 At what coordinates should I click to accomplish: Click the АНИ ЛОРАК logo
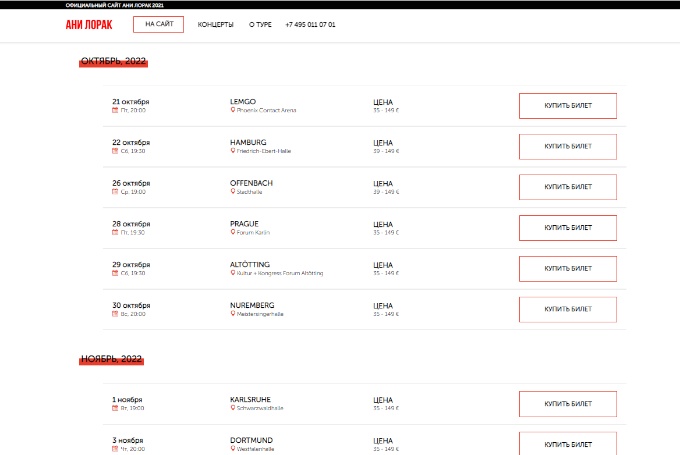(x=89, y=25)
